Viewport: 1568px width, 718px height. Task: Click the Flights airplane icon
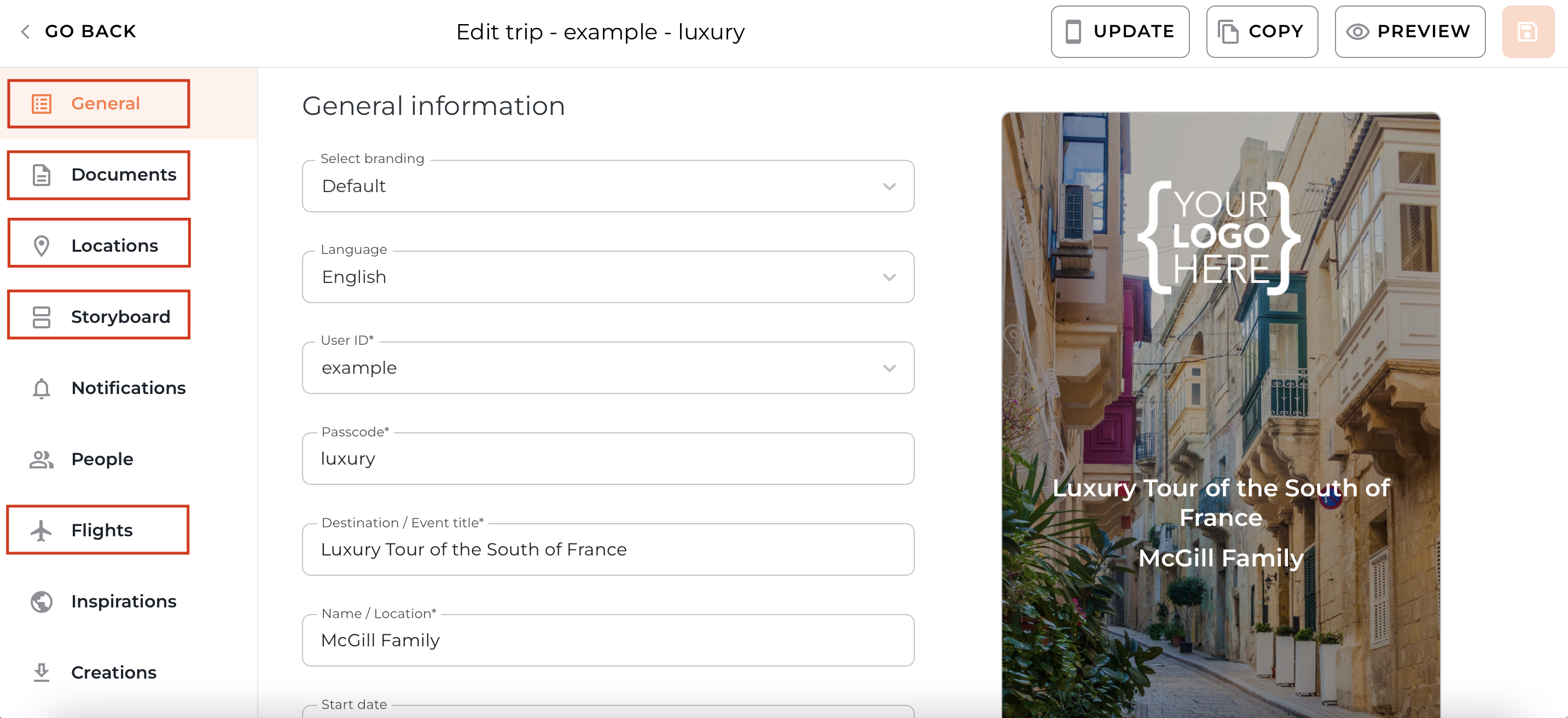coord(42,530)
